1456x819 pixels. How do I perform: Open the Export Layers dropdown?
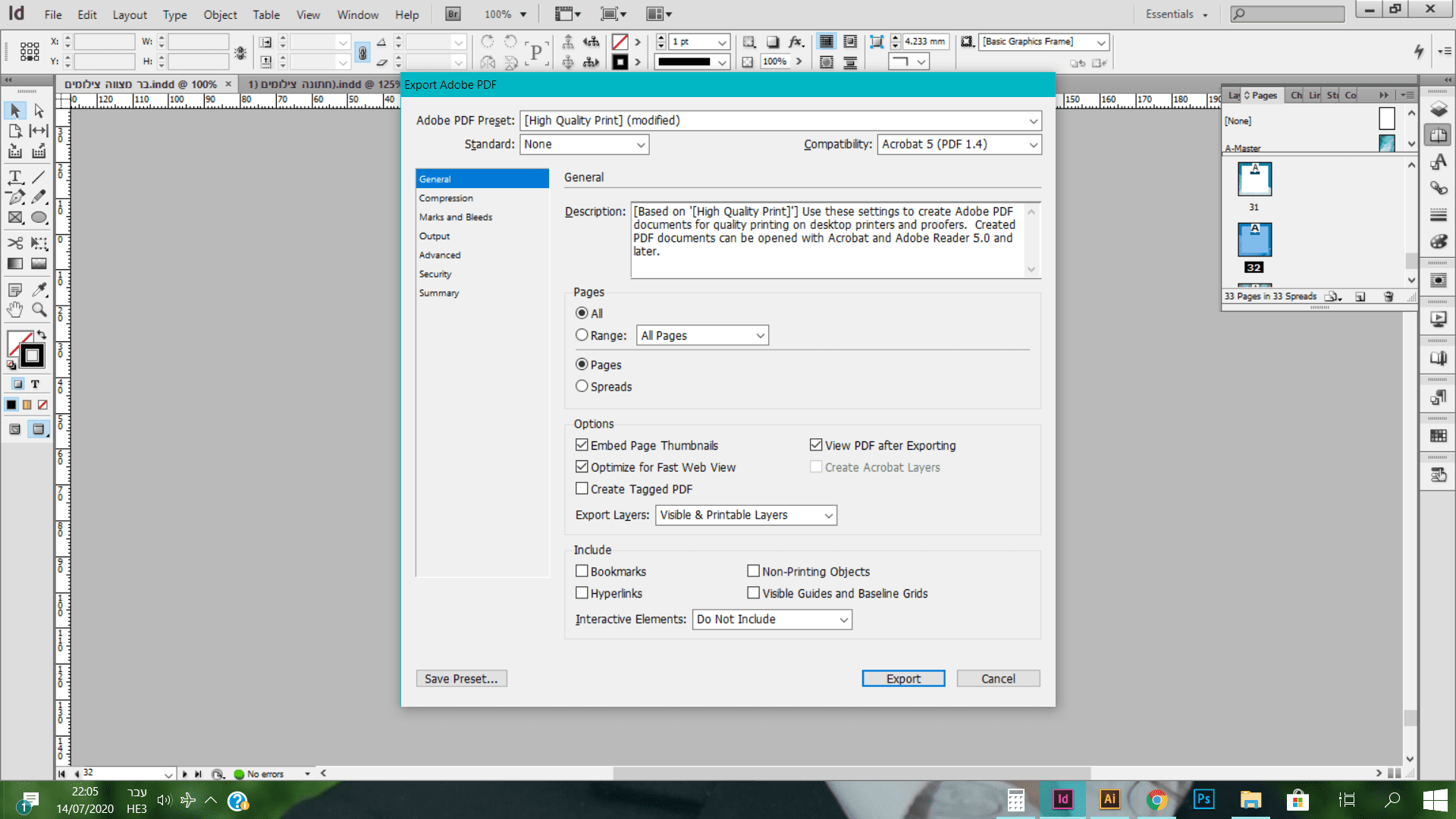click(x=828, y=515)
